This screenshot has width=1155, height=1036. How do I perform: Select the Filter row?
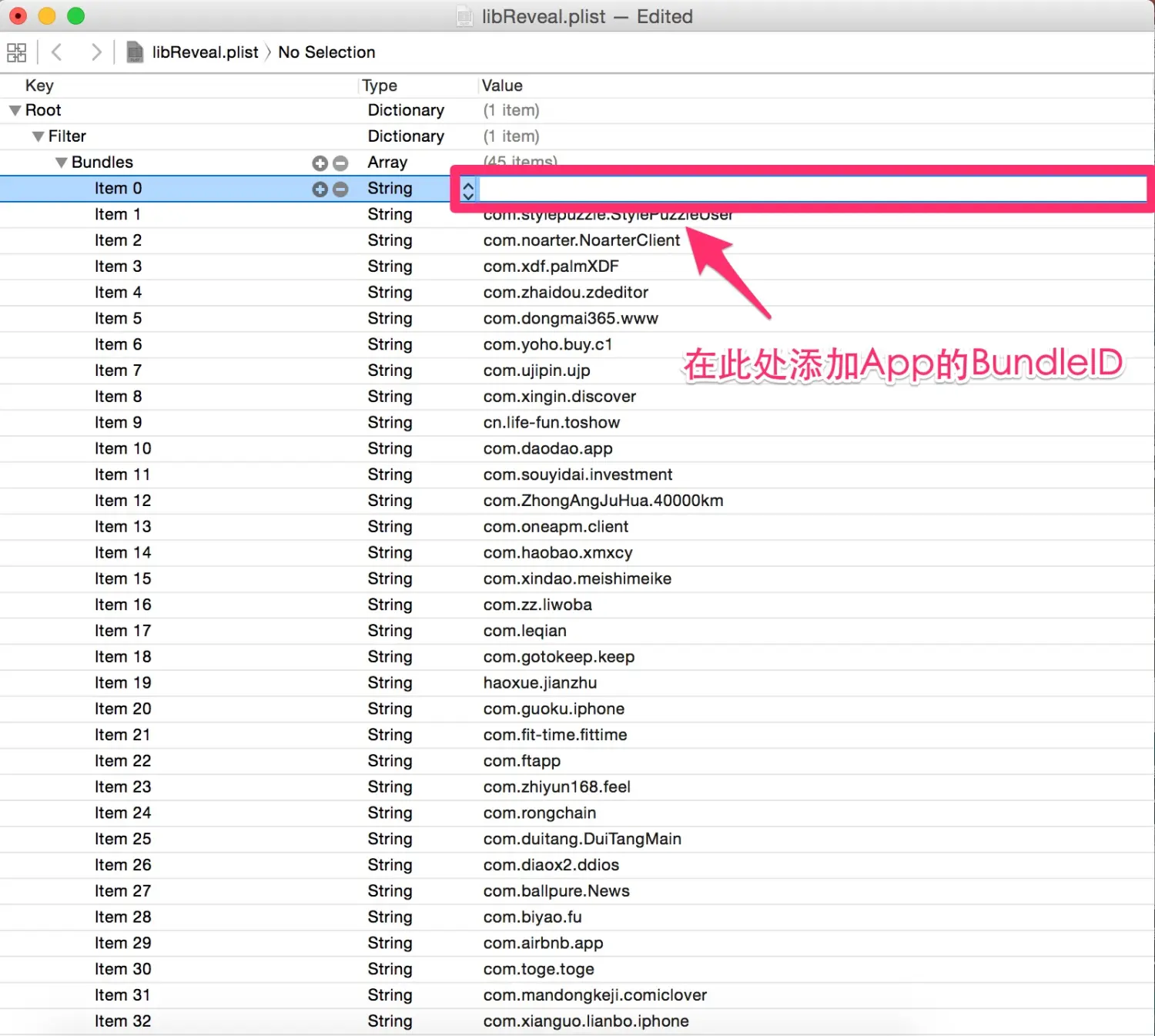coord(577,137)
